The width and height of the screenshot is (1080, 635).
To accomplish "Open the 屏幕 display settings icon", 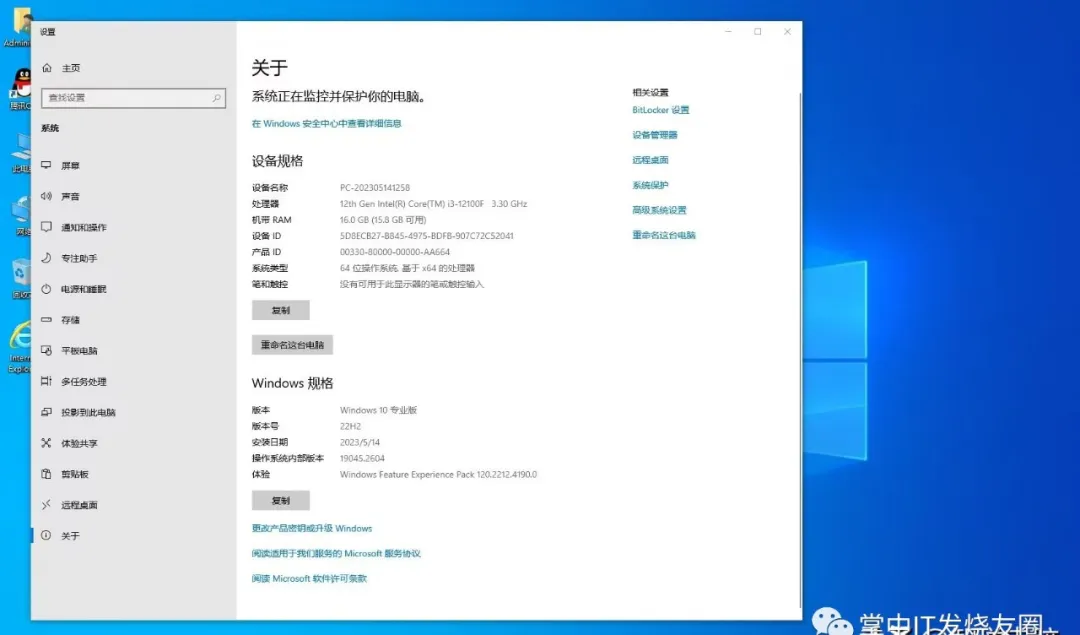I will (46, 165).
